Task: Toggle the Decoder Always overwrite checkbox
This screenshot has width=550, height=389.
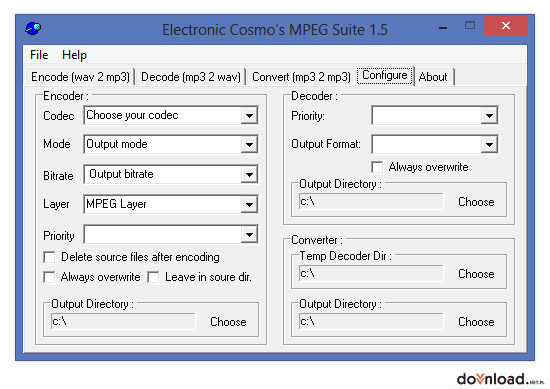Action: pyautogui.click(x=377, y=167)
